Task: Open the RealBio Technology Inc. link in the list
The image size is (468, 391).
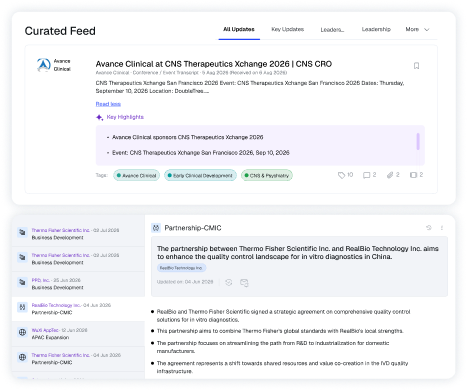Action: tap(56, 305)
